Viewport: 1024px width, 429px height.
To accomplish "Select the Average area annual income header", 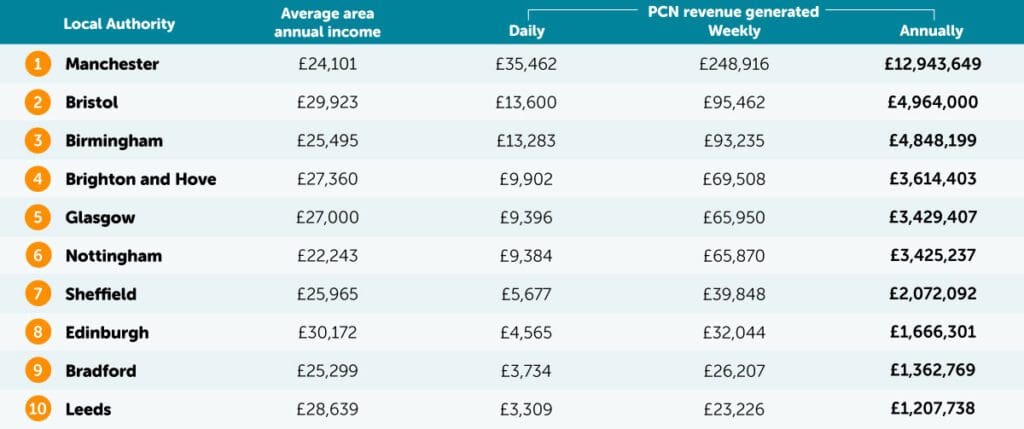I will point(327,23).
